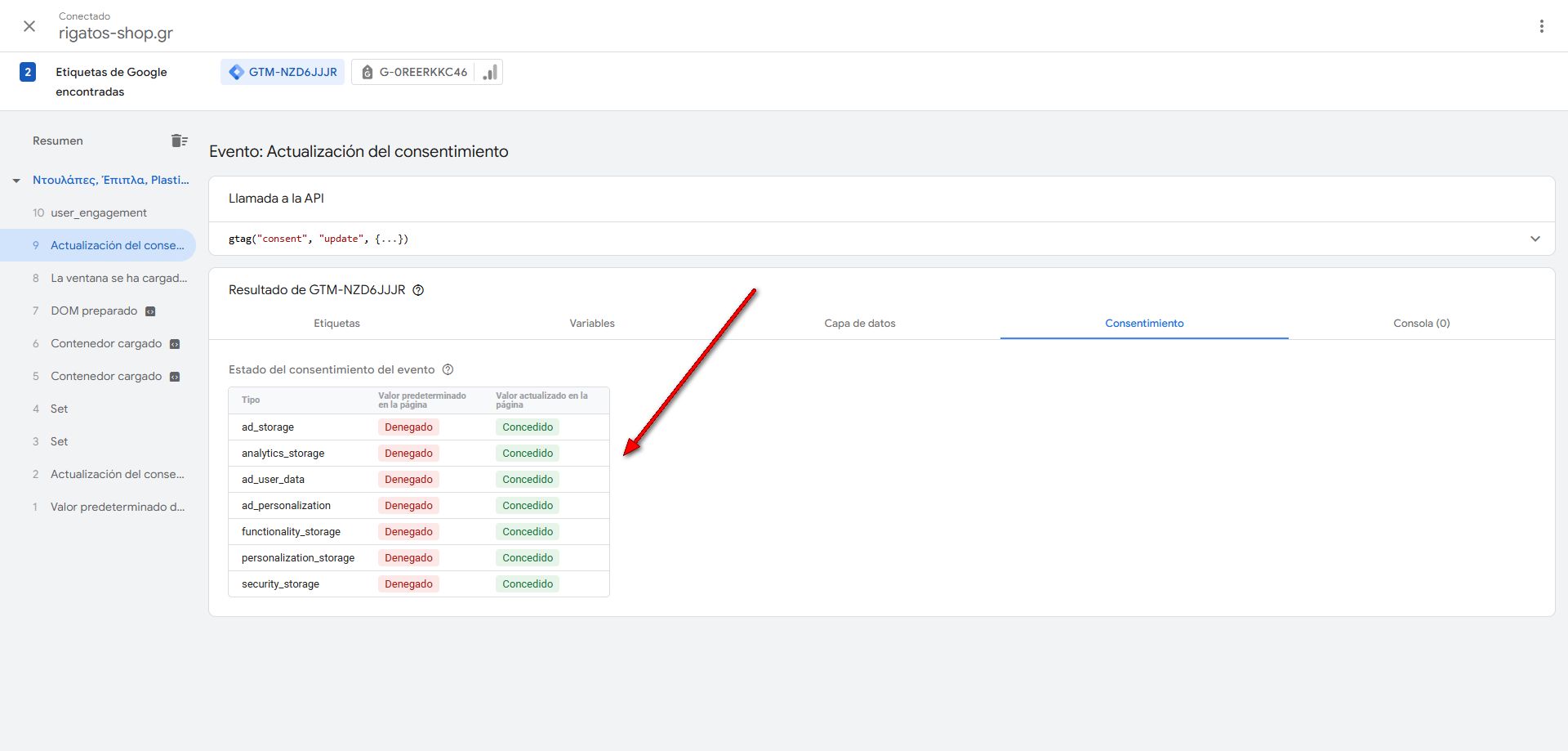Click the Denegado badge in ad_user_data row
This screenshot has width=1568, height=751.
(408, 479)
